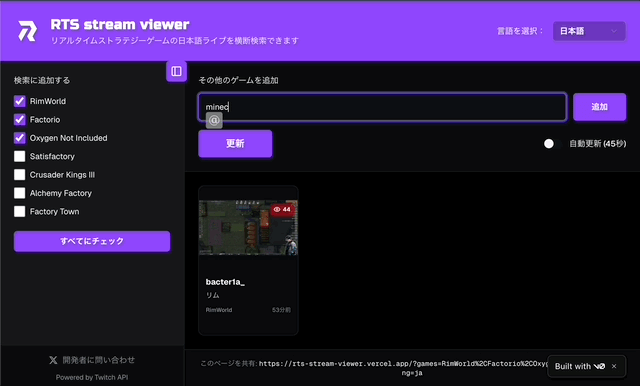The image size is (640, 386).
Task: Check the Alchemy Factory checkbox
Action: point(20,193)
